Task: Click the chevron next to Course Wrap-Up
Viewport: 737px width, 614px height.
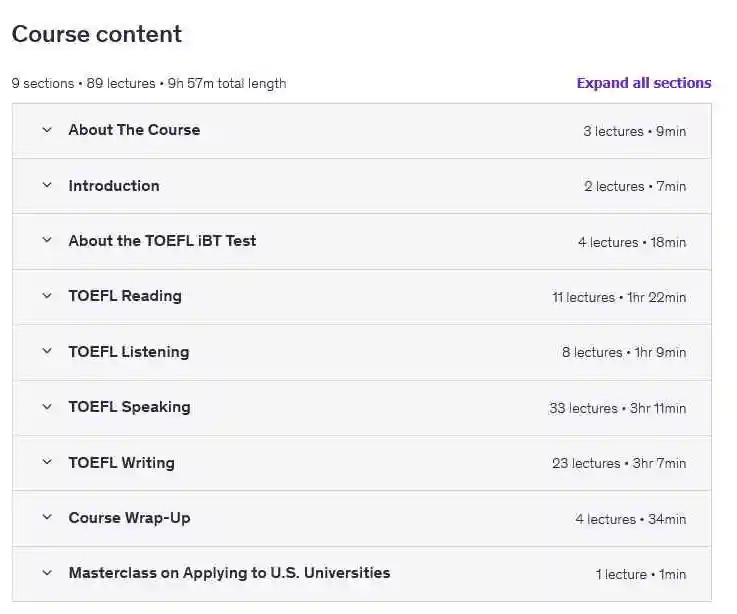Action: tap(46, 518)
